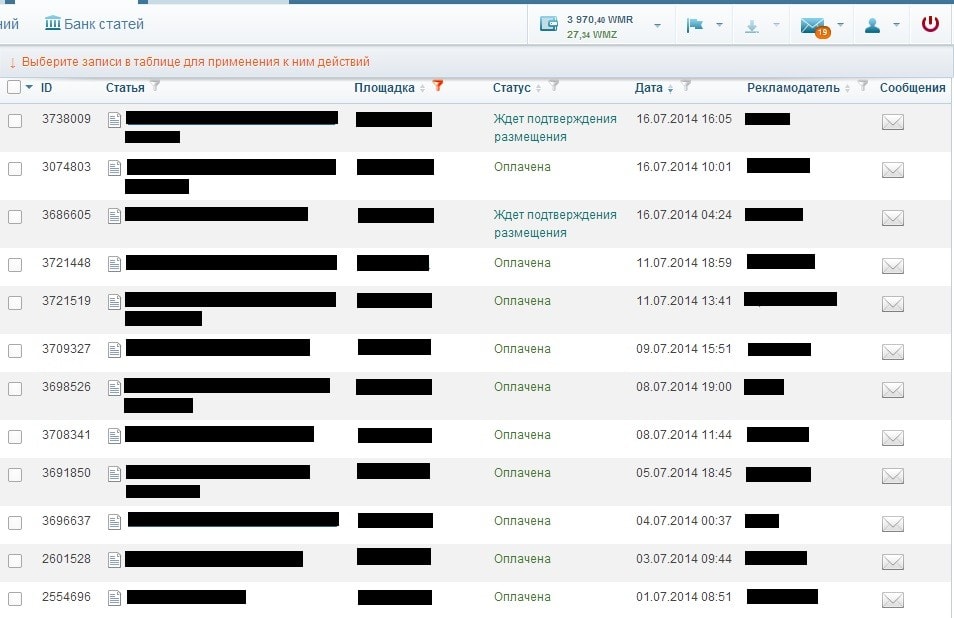Click the document icon for article 3721448
Image resolution: width=954 pixels, height=618 pixels.
(x=114, y=264)
